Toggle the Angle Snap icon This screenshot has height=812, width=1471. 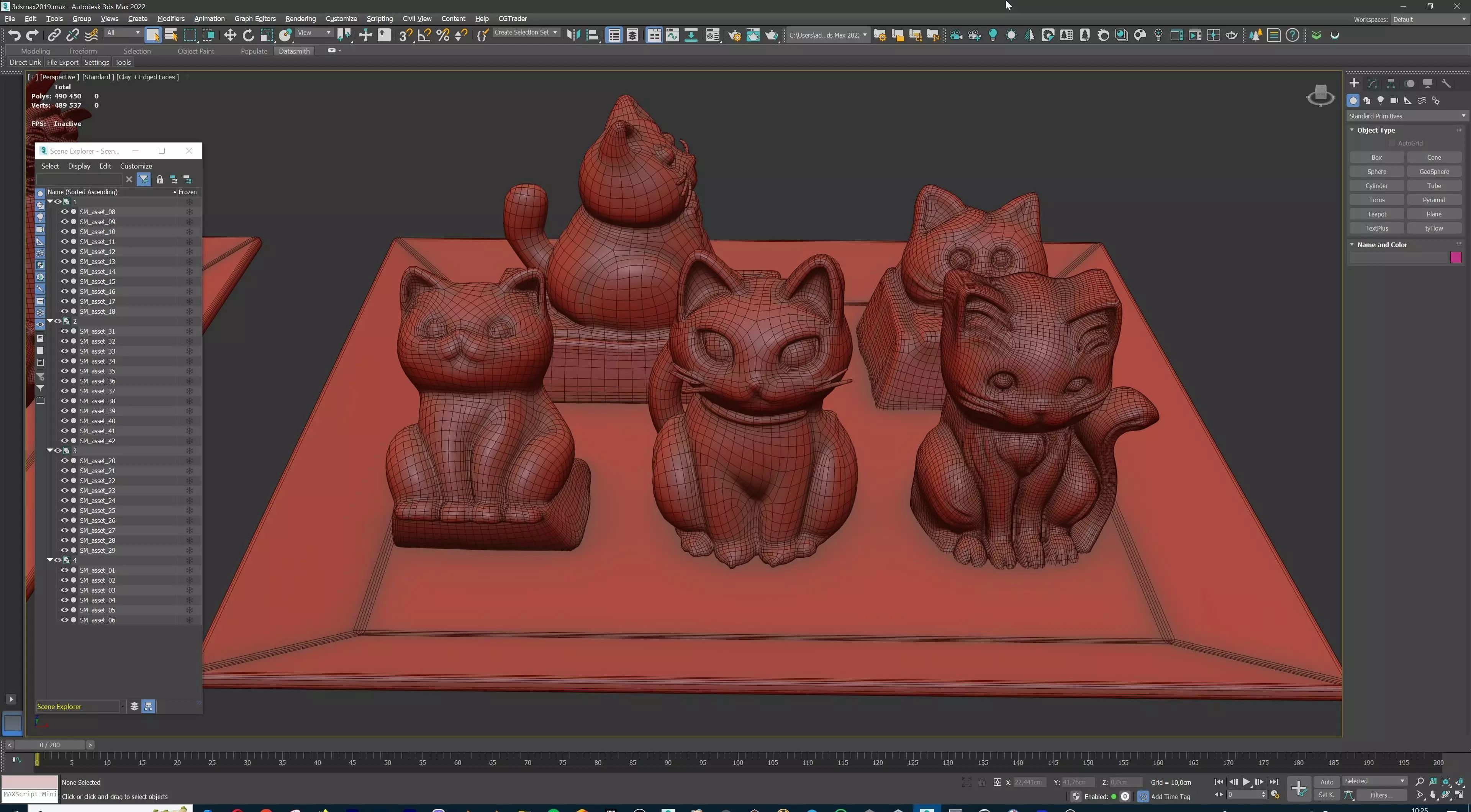tap(424, 35)
